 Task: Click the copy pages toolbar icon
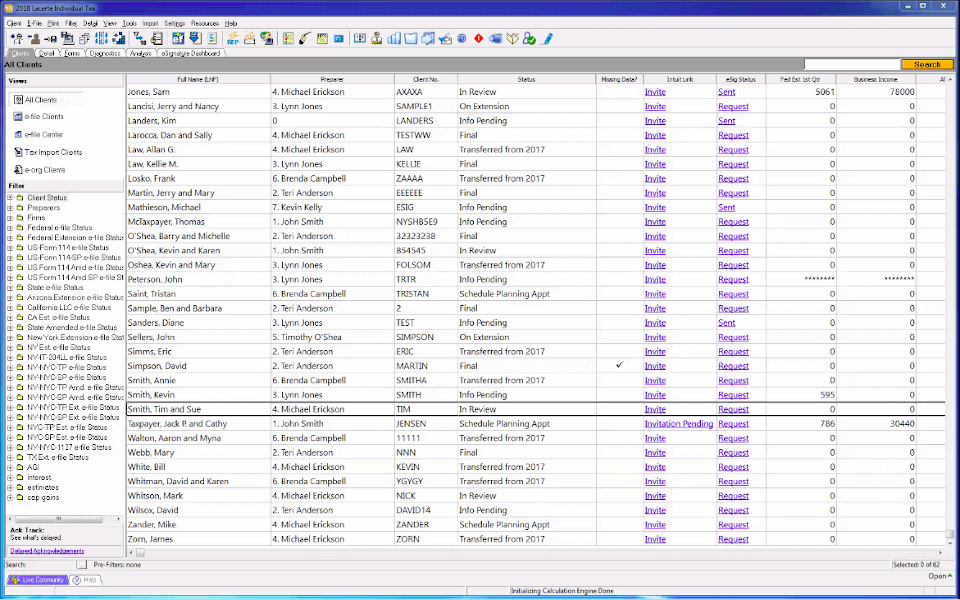[84, 39]
